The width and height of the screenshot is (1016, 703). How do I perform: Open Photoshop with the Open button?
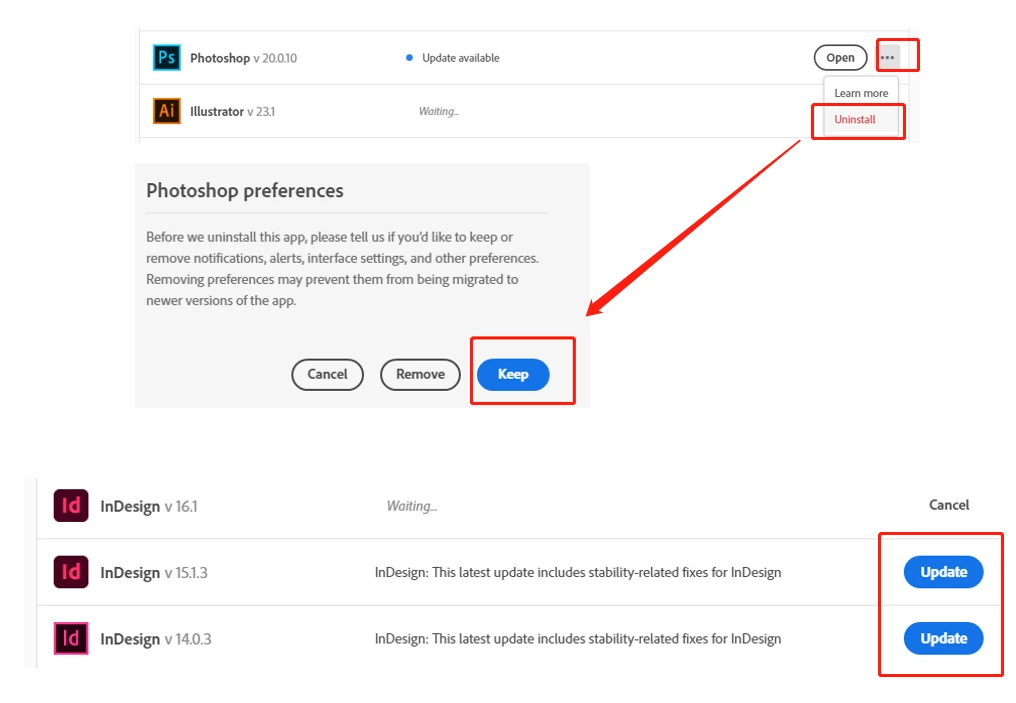[840, 57]
